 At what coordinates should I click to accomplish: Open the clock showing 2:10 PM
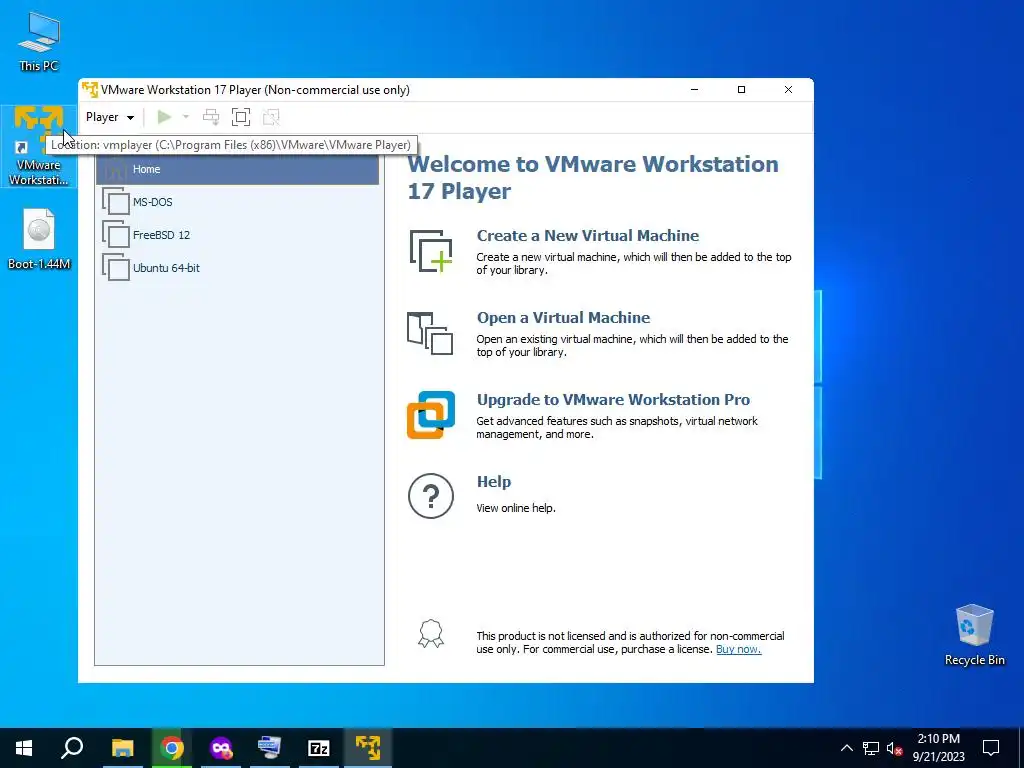[x=938, y=748]
